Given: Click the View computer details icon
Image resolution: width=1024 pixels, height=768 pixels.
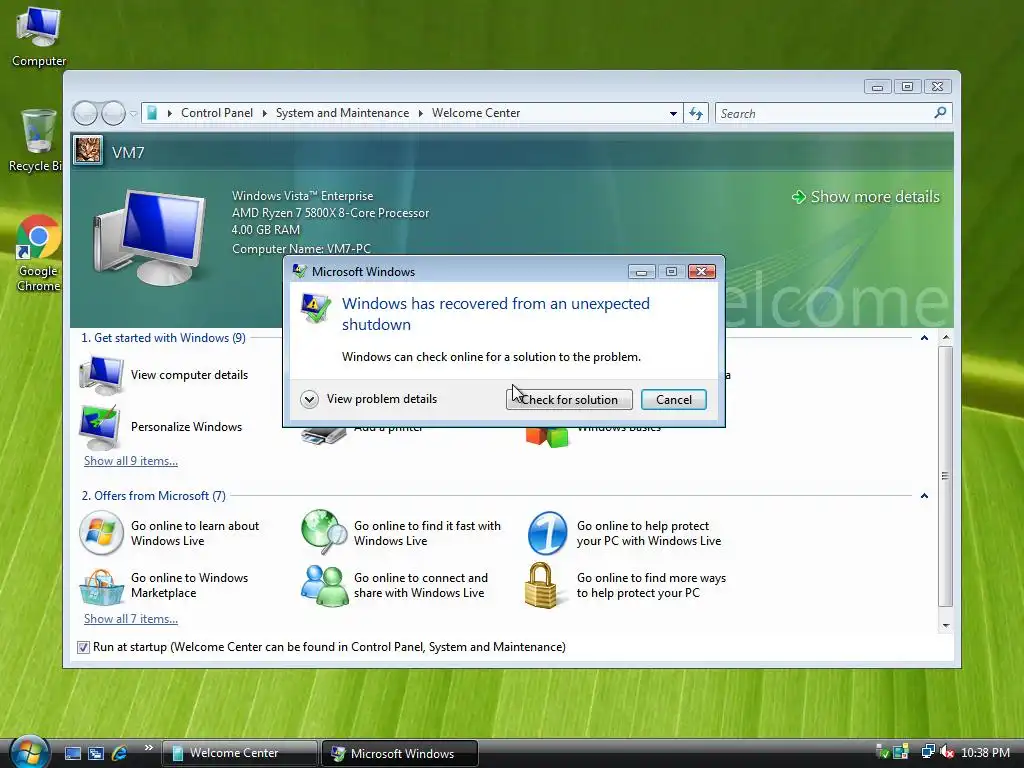Looking at the screenshot, I should pyautogui.click(x=101, y=376).
